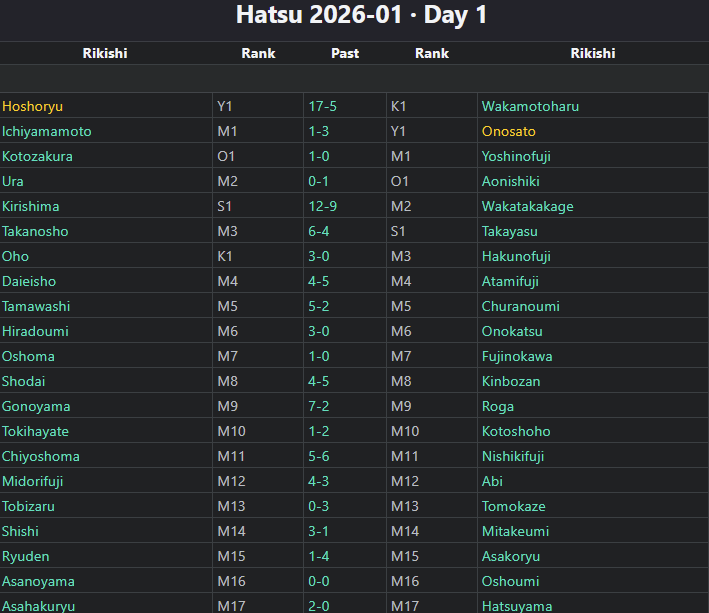Open Tomokaze's rikishi page
709x613 pixels.
(513, 506)
